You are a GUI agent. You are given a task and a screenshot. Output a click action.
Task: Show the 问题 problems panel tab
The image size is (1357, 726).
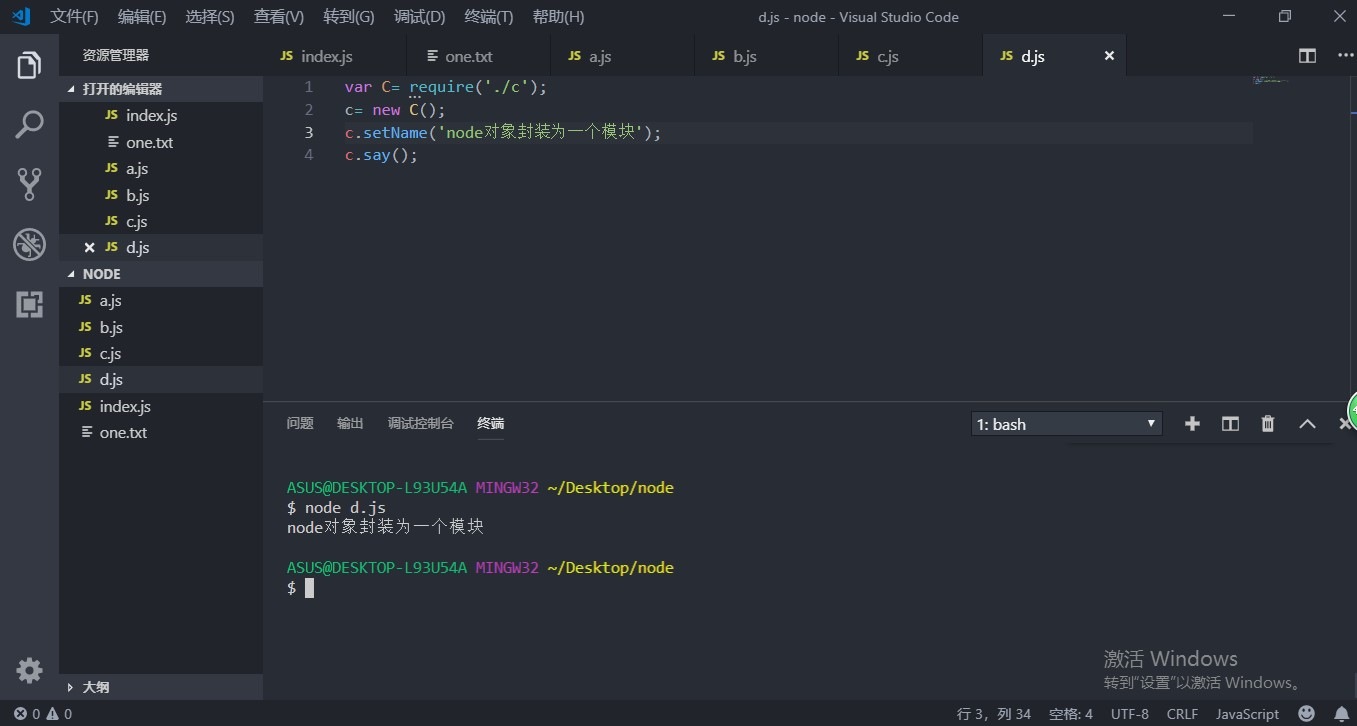300,424
